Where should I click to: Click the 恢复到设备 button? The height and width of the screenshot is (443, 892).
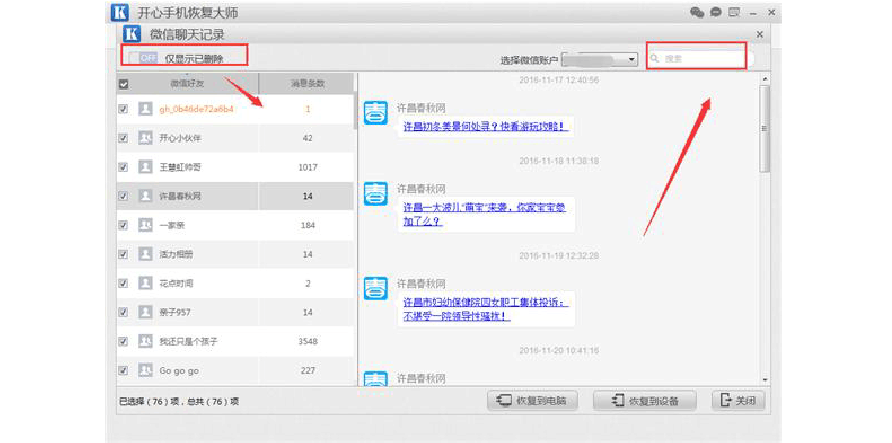point(645,400)
